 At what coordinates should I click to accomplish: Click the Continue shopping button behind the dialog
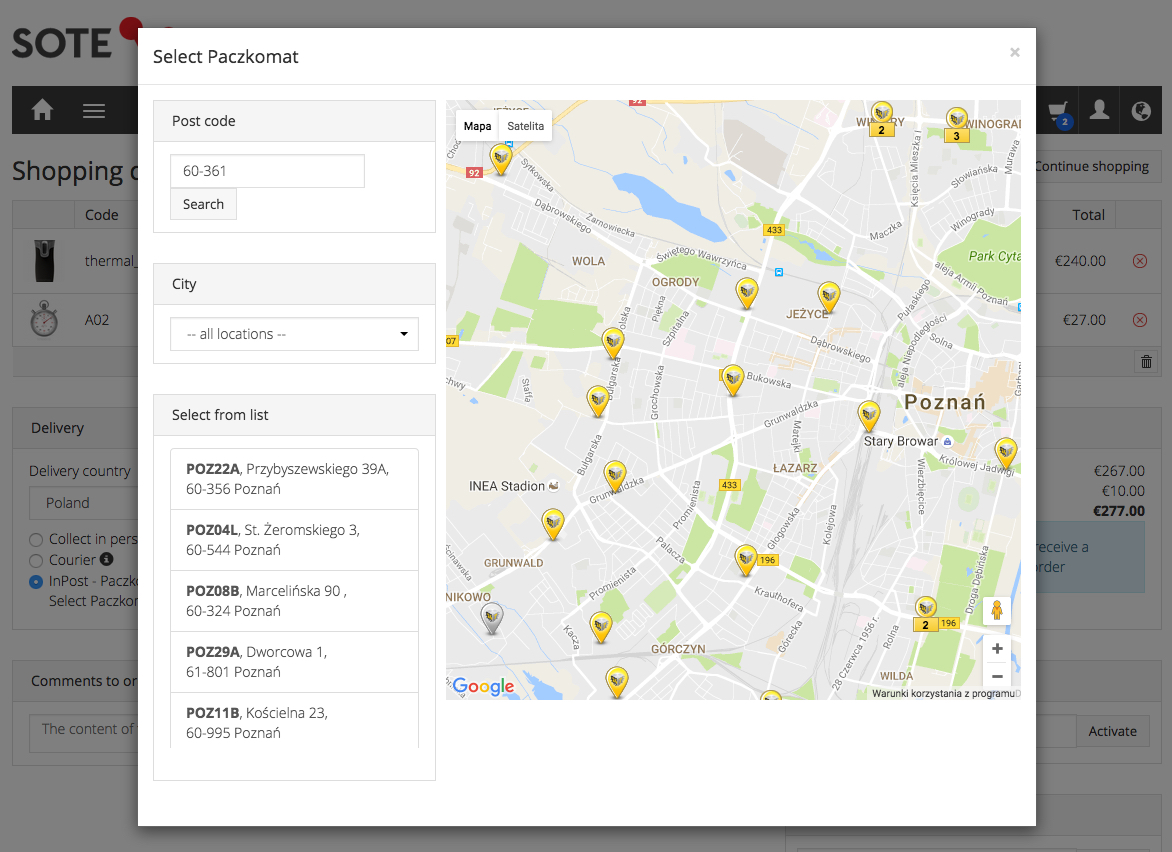[x=1098, y=166]
